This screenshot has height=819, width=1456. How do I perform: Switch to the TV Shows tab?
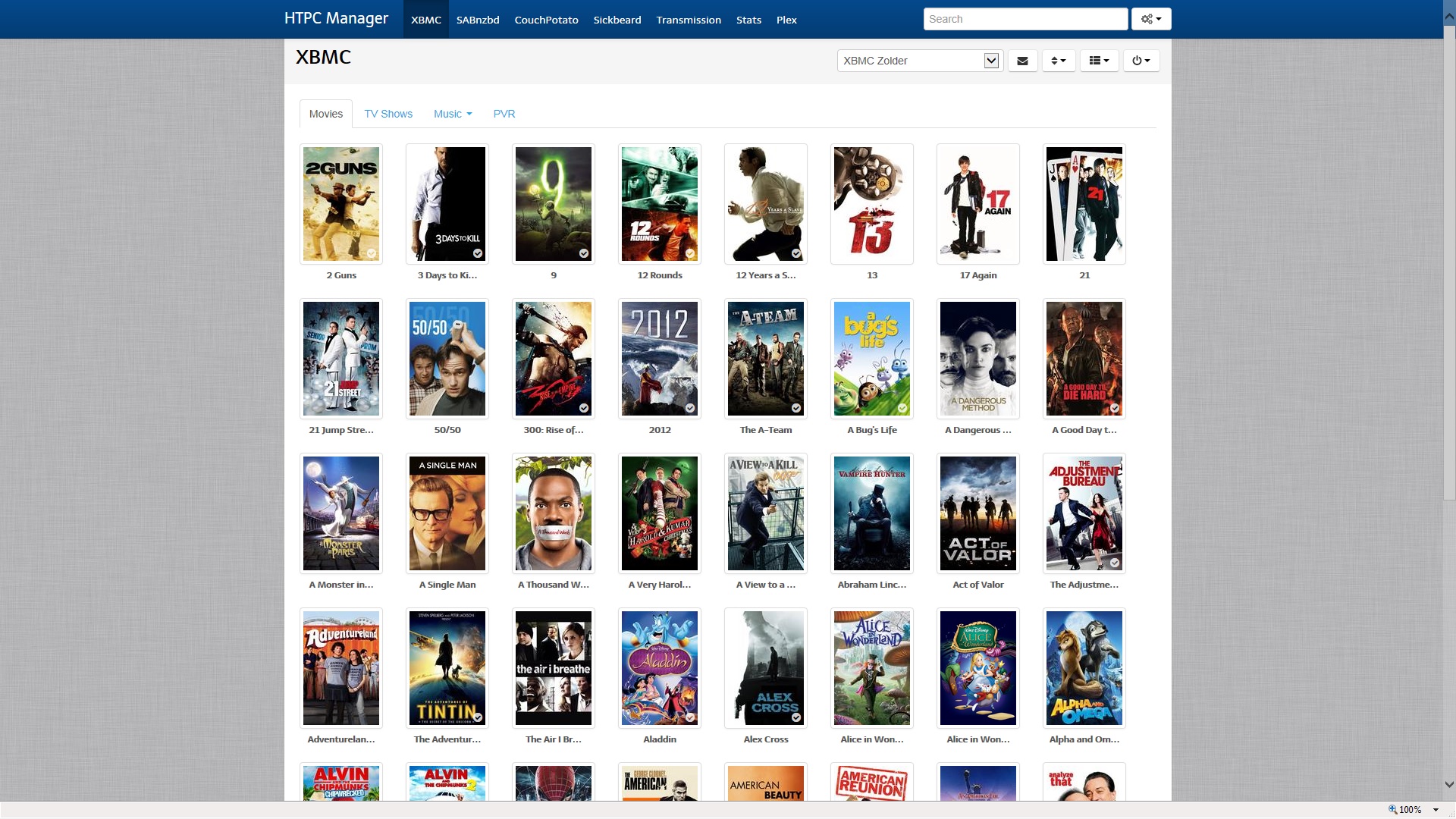(388, 114)
